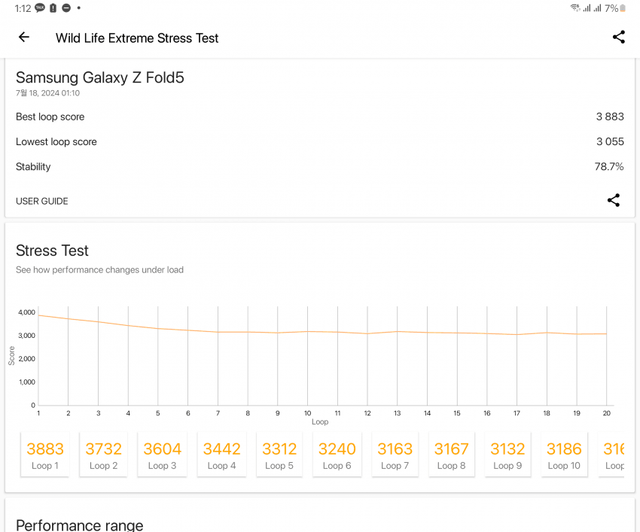Tap the battery icon in status bar

coord(623,8)
